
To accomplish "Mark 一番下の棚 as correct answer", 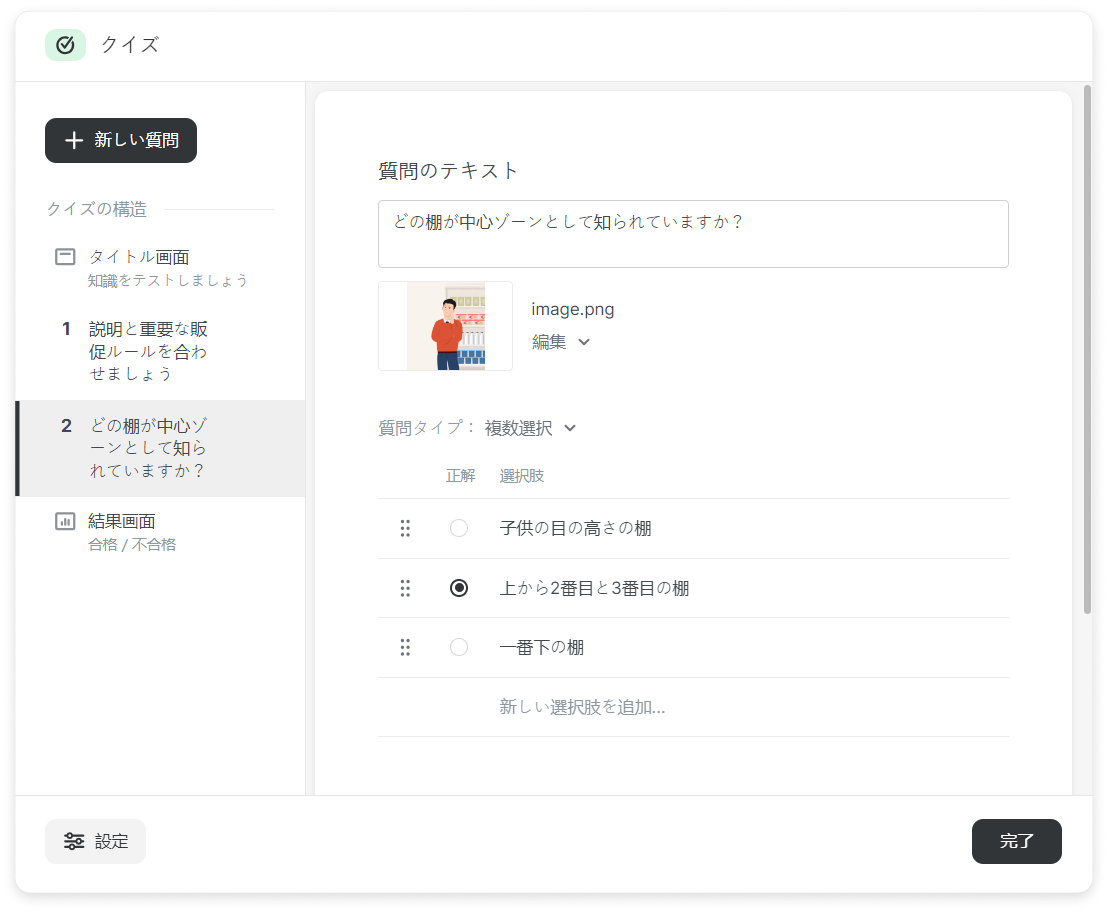I will coord(459,647).
